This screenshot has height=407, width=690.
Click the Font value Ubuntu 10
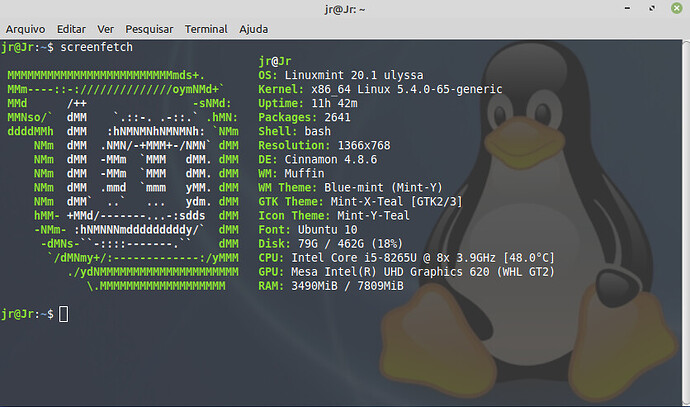click(327, 230)
